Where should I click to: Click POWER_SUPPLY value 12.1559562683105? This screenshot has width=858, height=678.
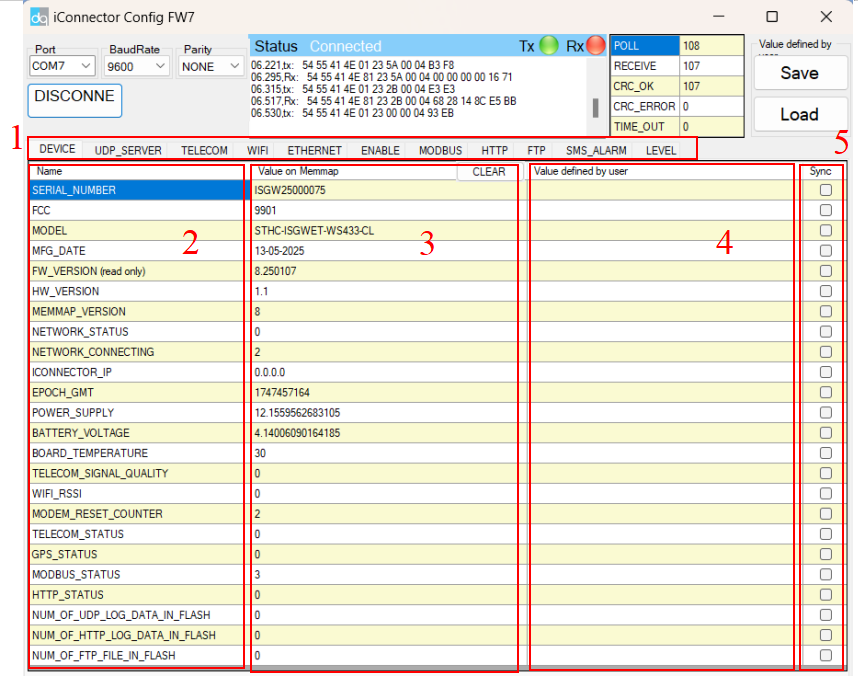coord(298,413)
